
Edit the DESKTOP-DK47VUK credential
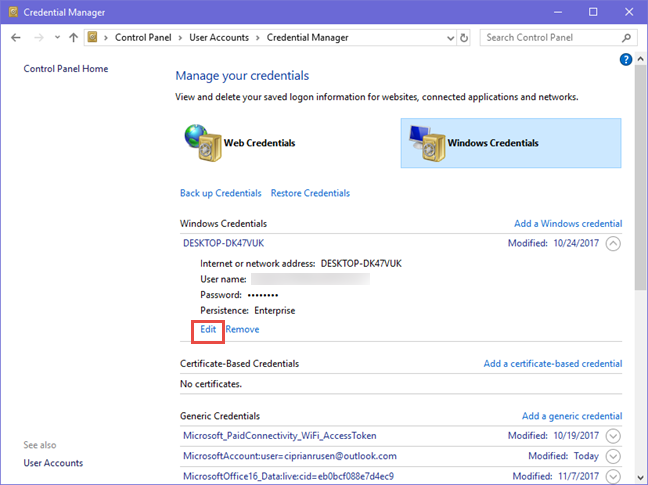coord(208,329)
